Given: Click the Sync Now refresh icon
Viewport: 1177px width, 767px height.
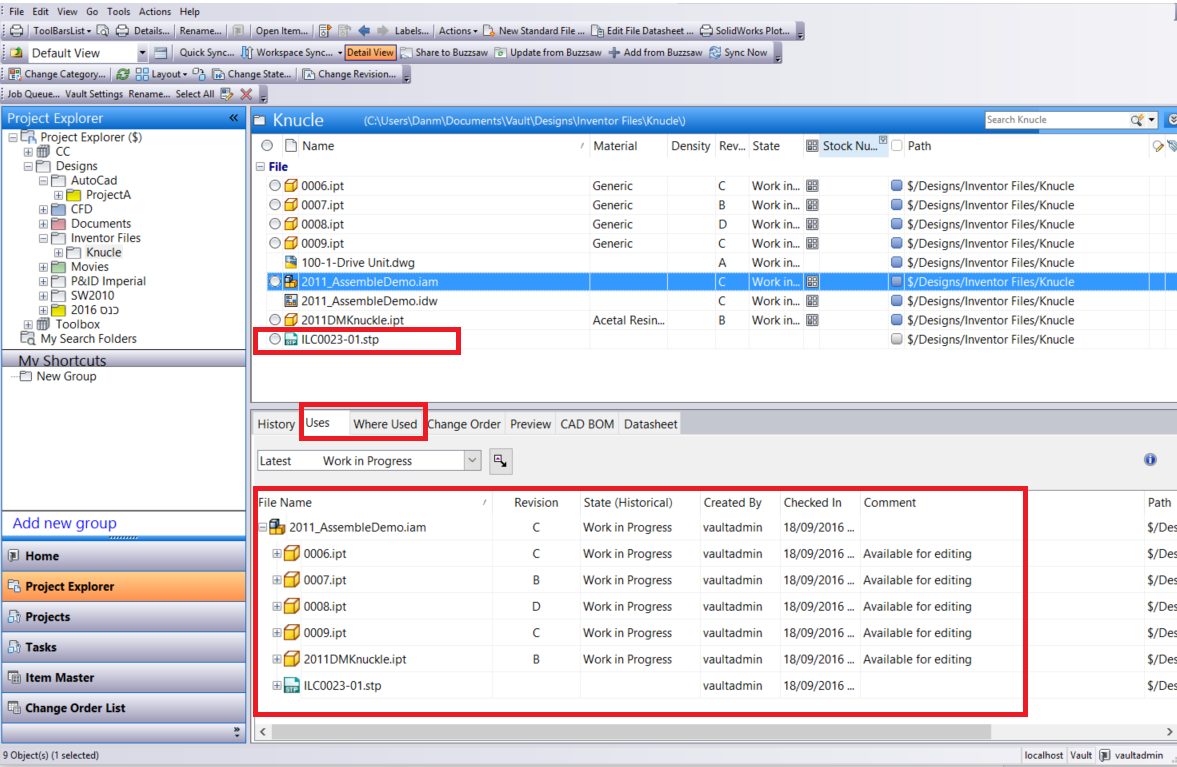Looking at the screenshot, I should point(715,53).
